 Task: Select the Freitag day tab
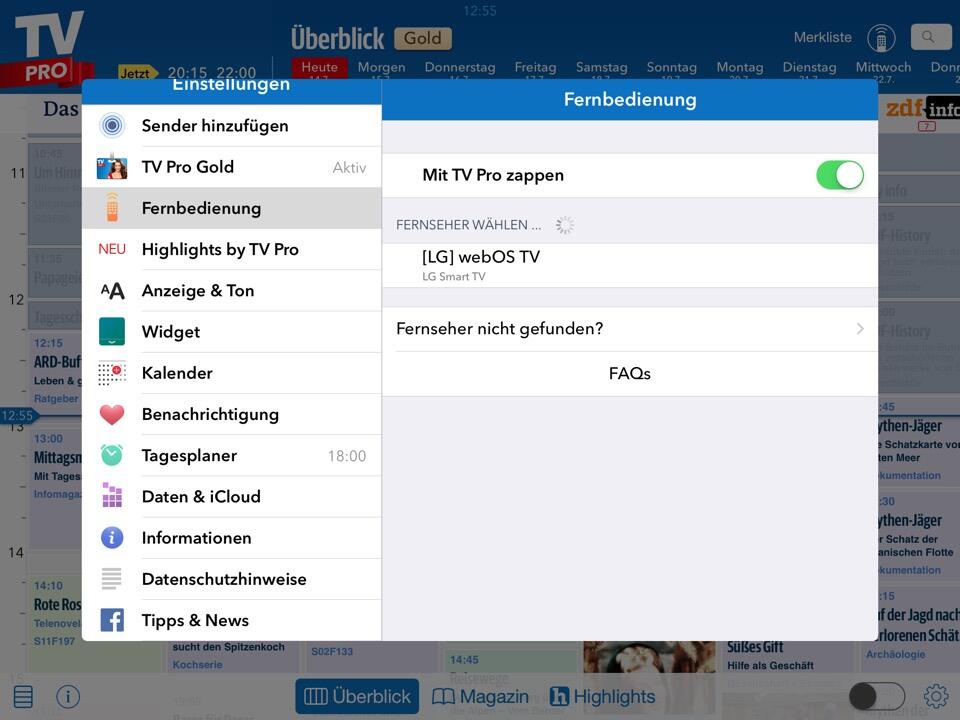(535, 67)
